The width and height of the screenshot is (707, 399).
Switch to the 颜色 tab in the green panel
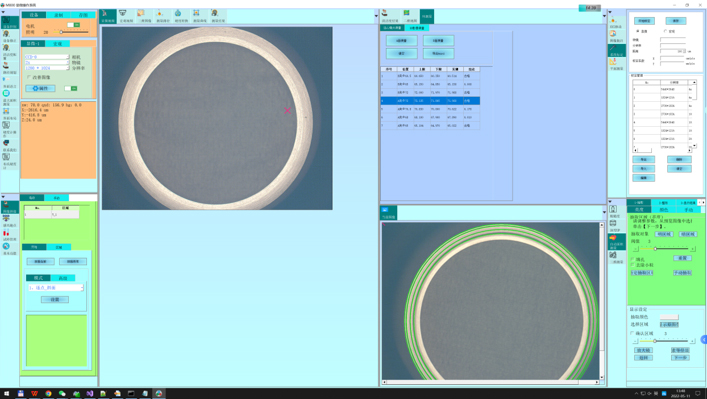(663, 210)
